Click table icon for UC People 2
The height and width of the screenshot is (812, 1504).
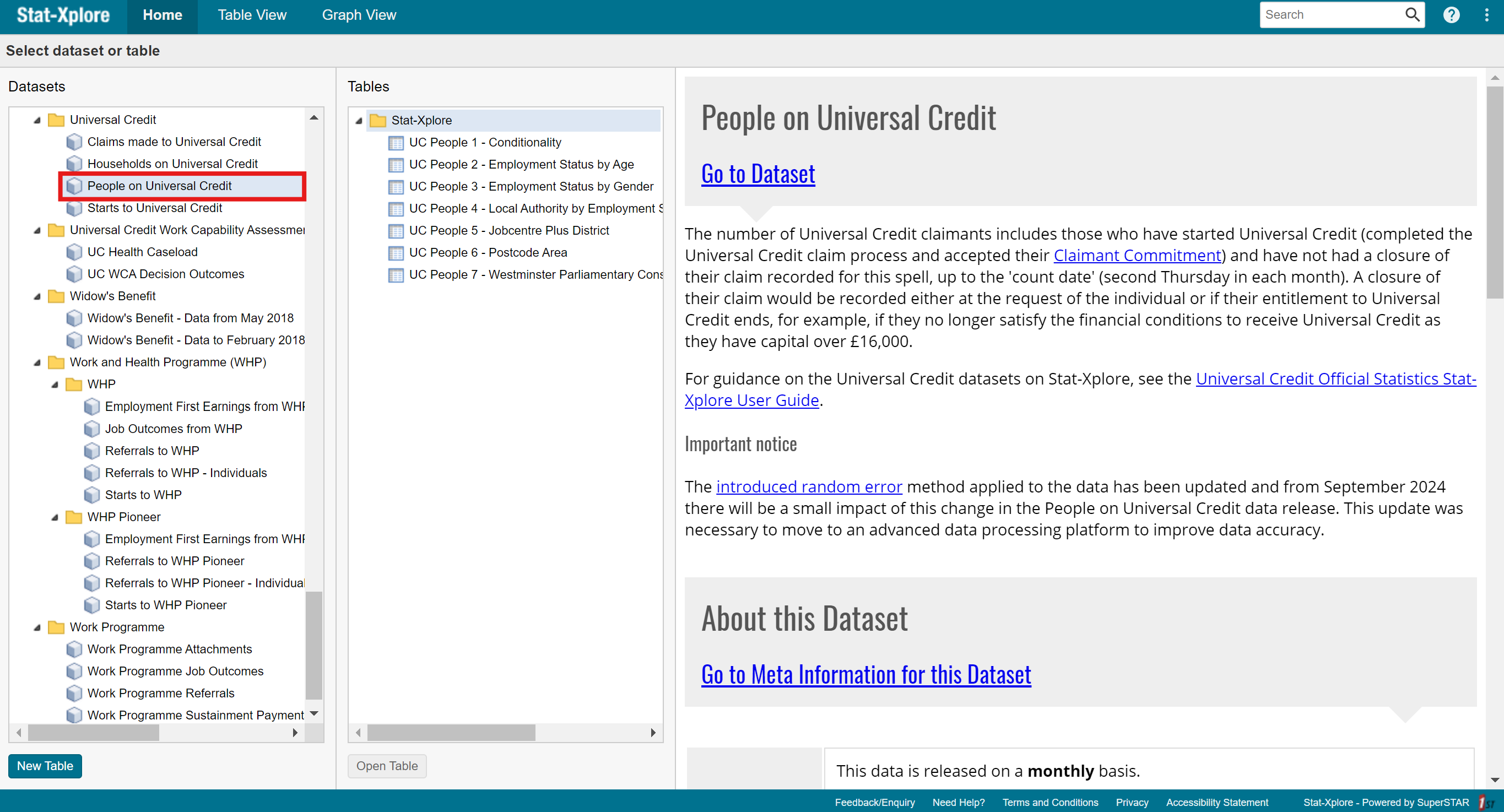(396, 165)
